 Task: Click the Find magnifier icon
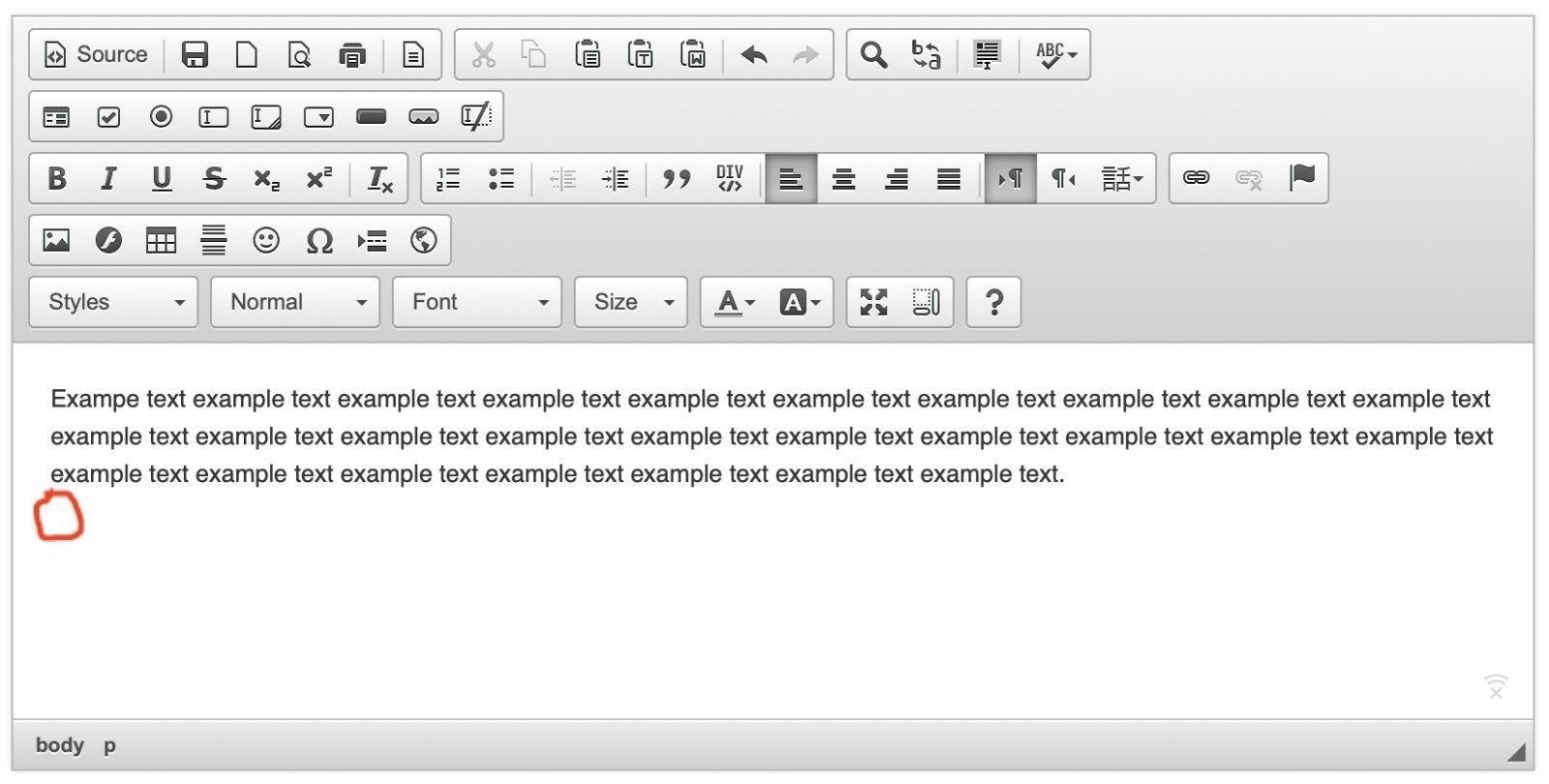coord(873,54)
